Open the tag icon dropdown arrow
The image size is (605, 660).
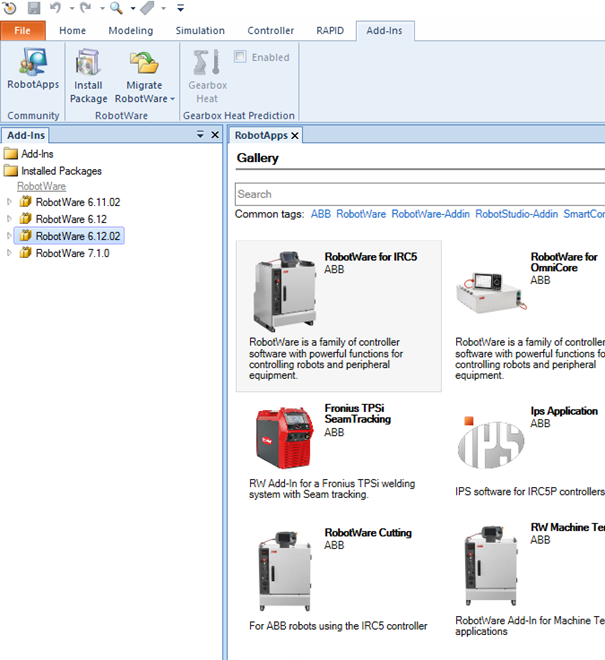[163, 8]
